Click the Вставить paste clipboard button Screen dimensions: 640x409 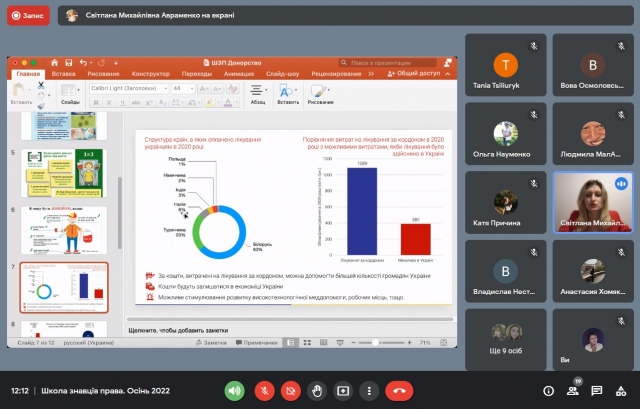point(20,94)
